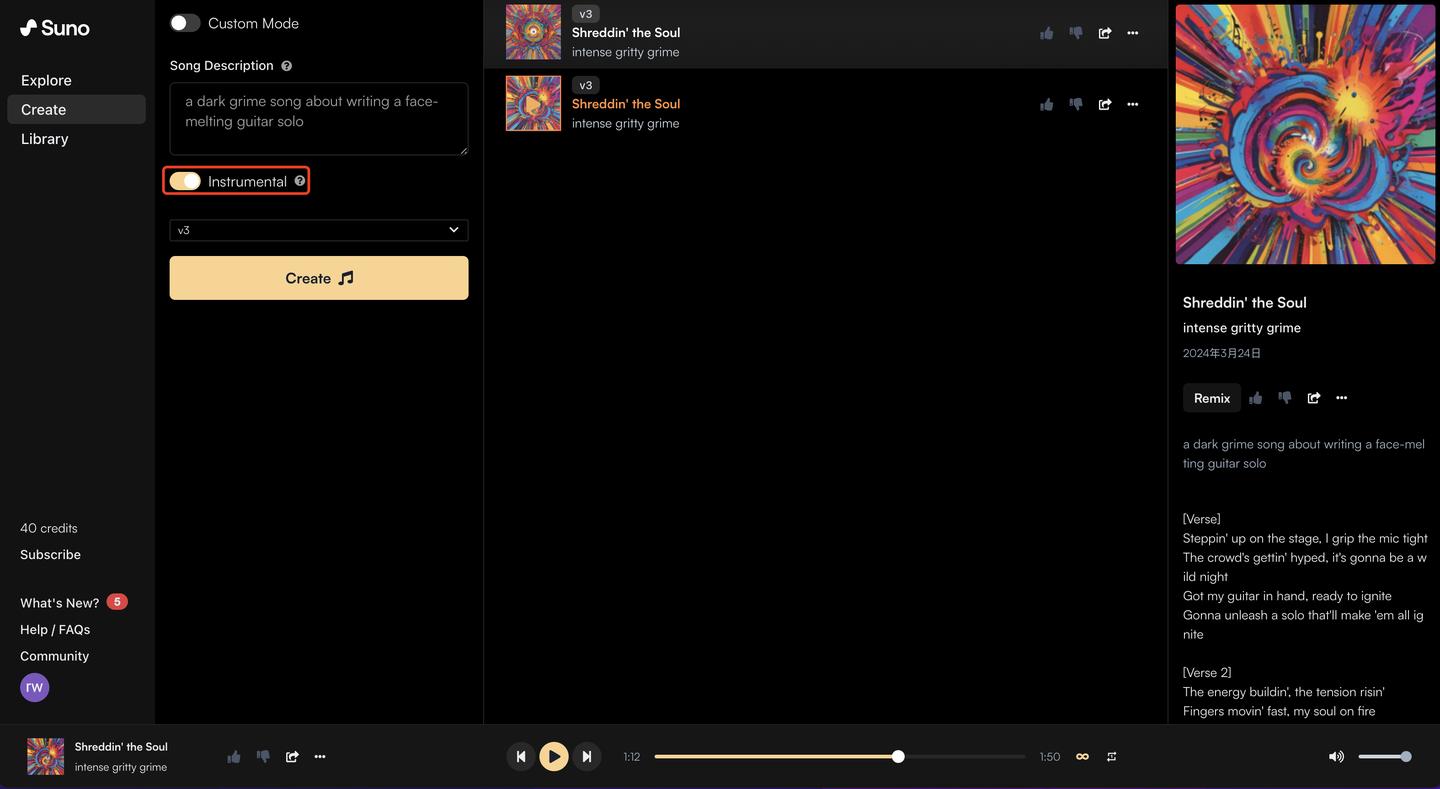Click the total duration 1:50
This screenshot has width=1440, height=789.
[x=1050, y=757]
